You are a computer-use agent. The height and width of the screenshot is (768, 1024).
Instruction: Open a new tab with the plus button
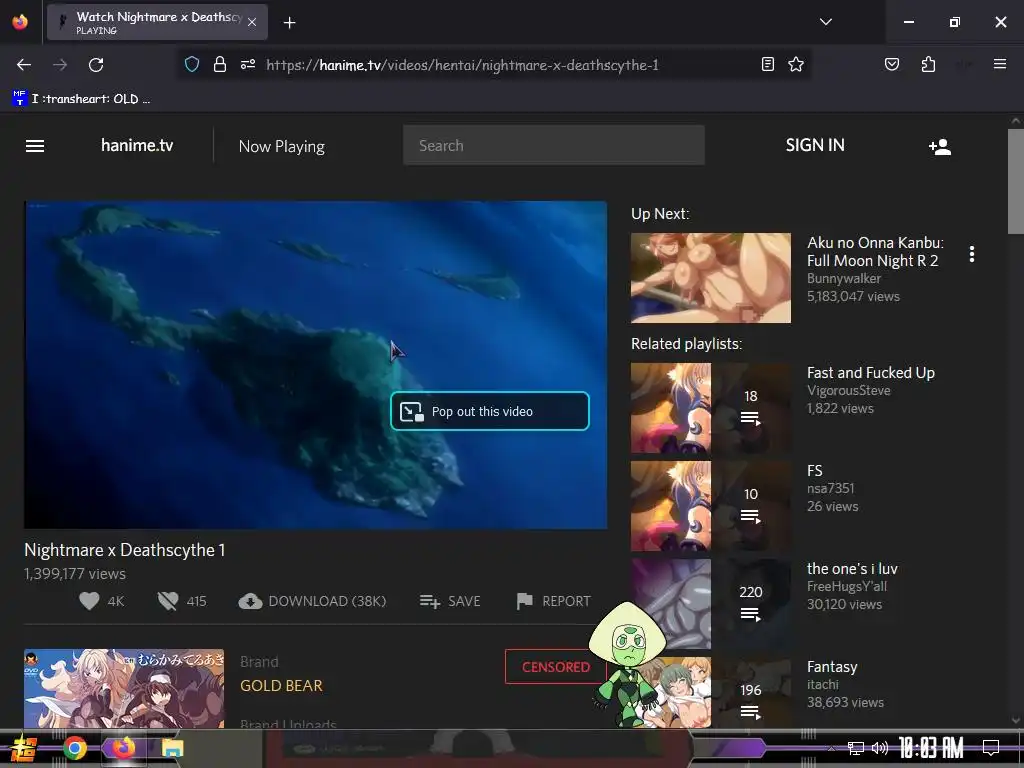(289, 23)
